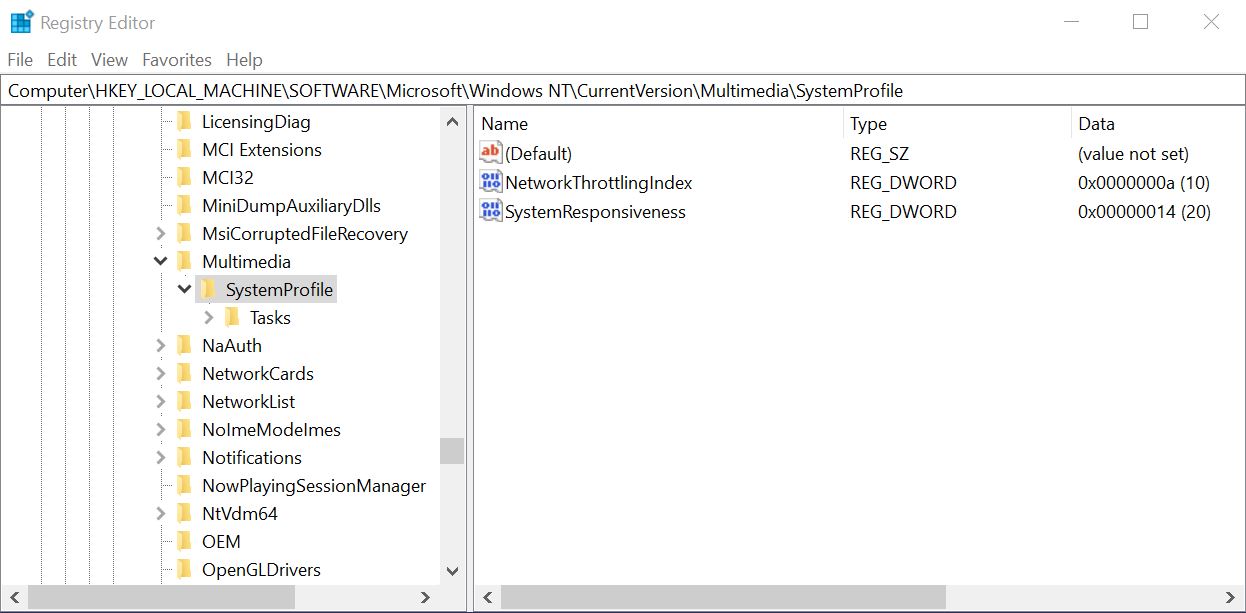Click the Tasks folder icon

[x=232, y=317]
